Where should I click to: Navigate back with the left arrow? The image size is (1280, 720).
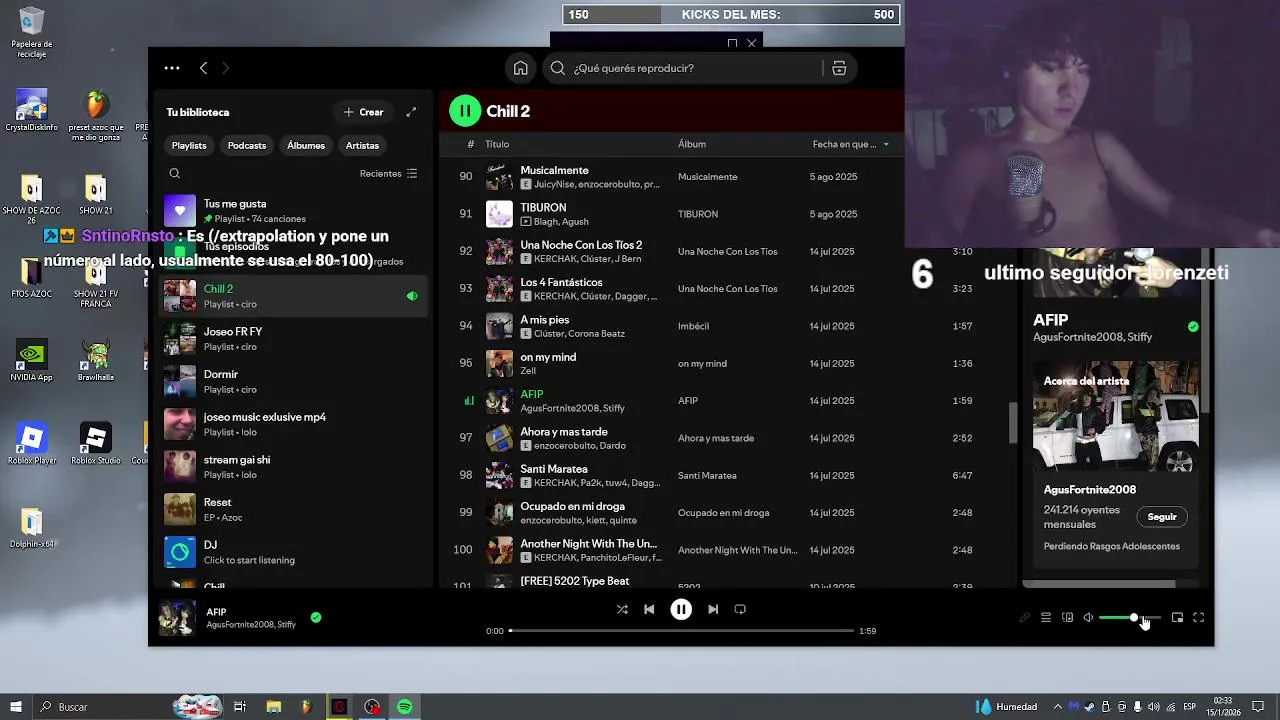203,68
